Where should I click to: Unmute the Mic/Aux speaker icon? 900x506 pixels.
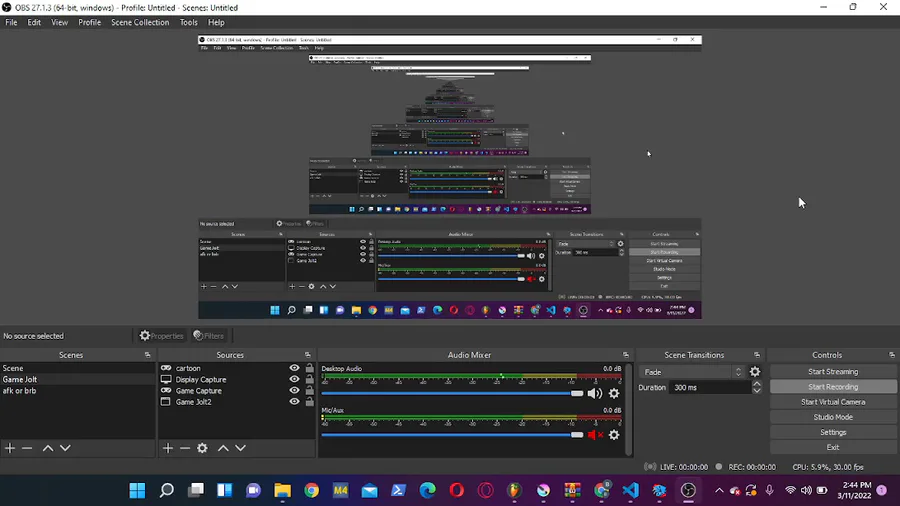coord(595,435)
